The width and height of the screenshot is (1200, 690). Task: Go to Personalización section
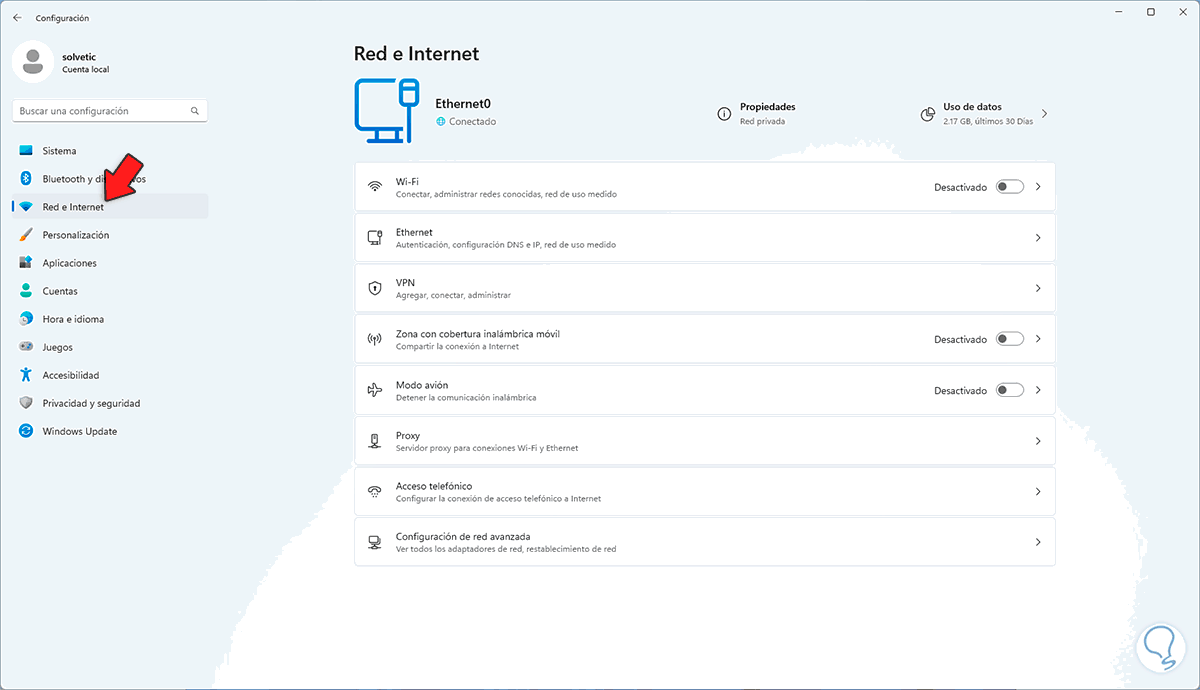110,235
